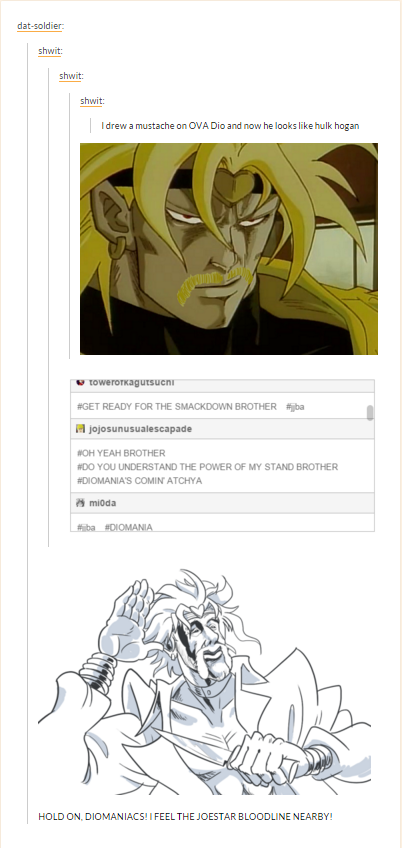
Task: Click the #DO YOU UNDERSTAND THE POWER tag
Action: (x=208, y=467)
